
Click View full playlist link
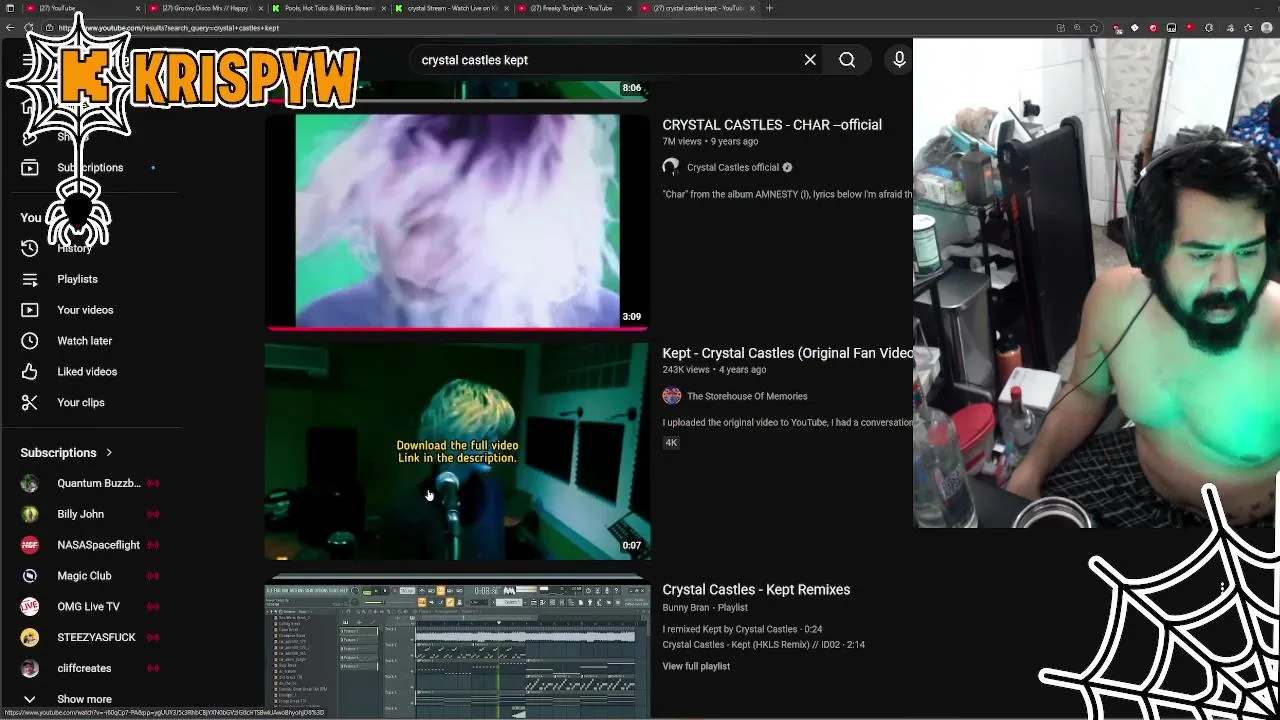[696, 666]
